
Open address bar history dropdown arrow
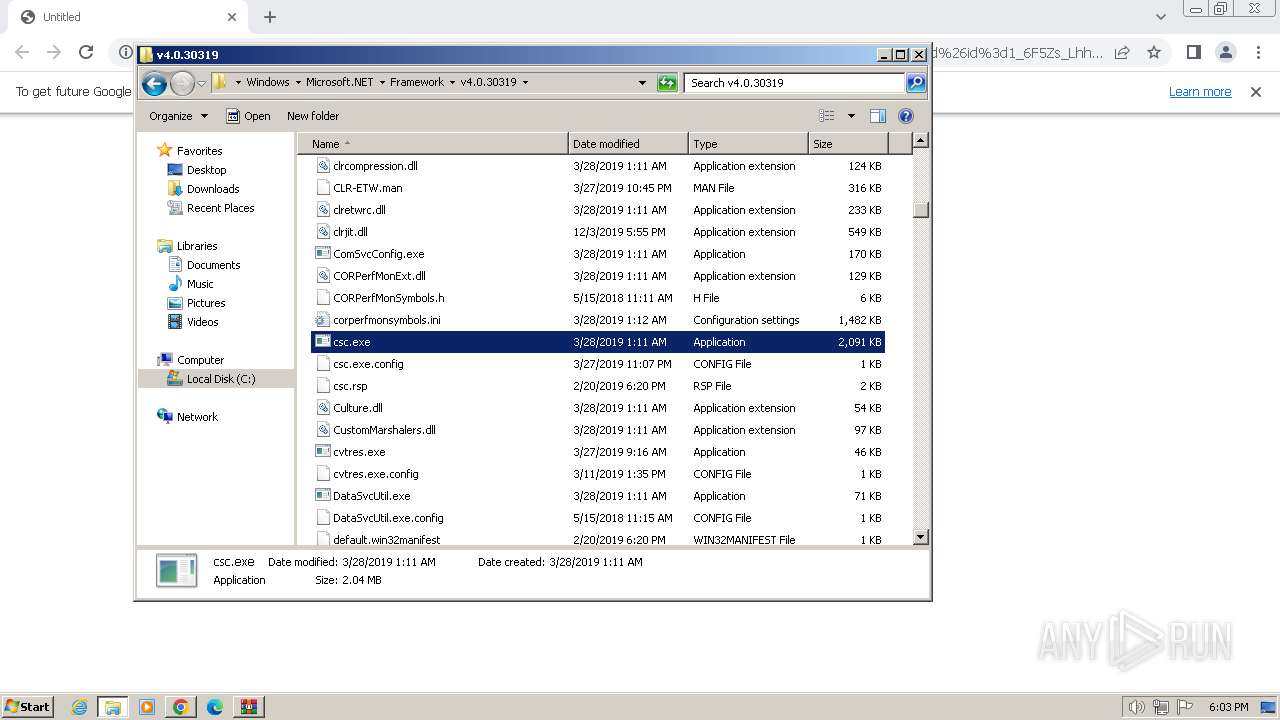point(642,83)
